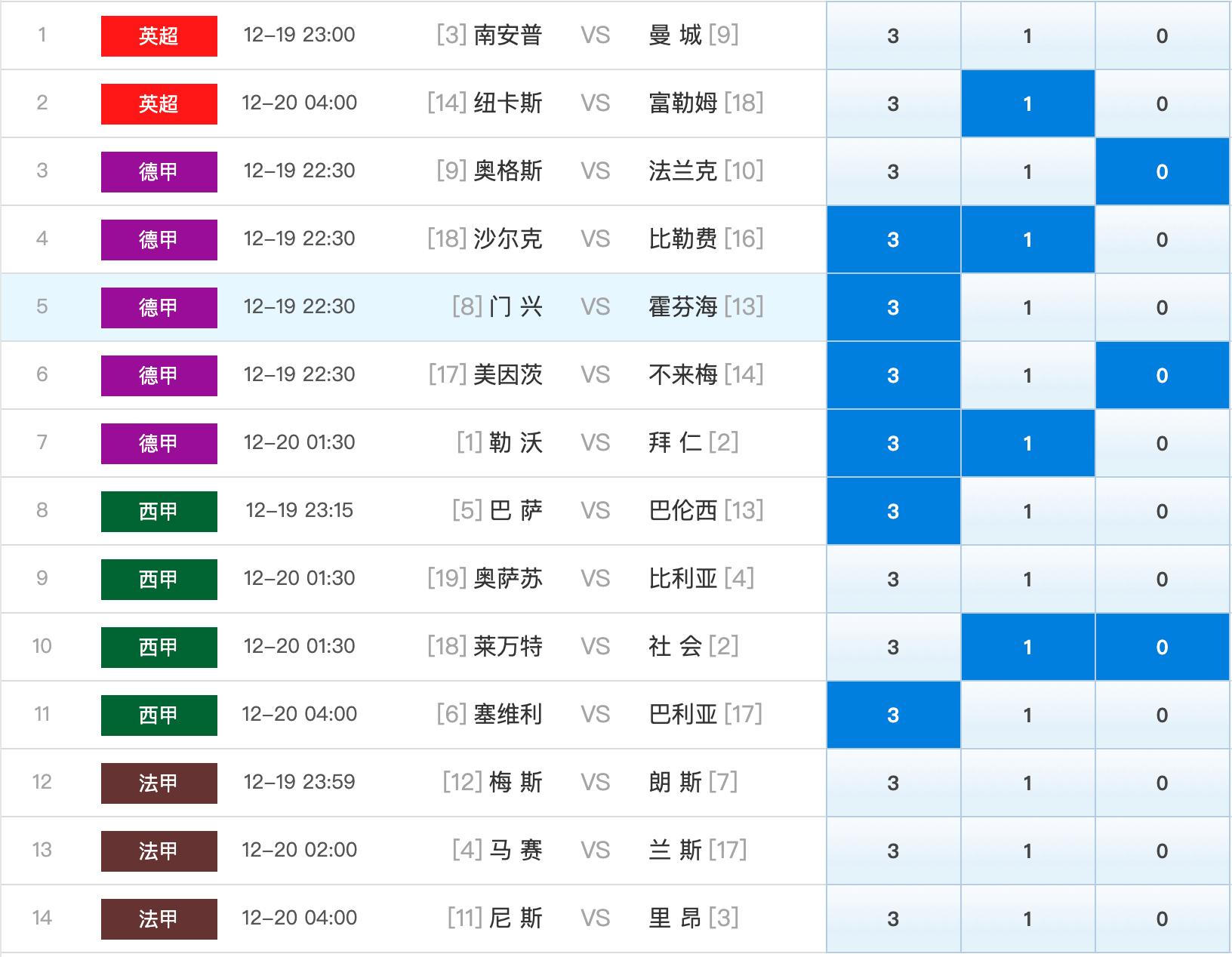Select 3 for 奥格斯 vs 法兰克
The height and width of the screenshot is (957, 1232).
coord(894,171)
